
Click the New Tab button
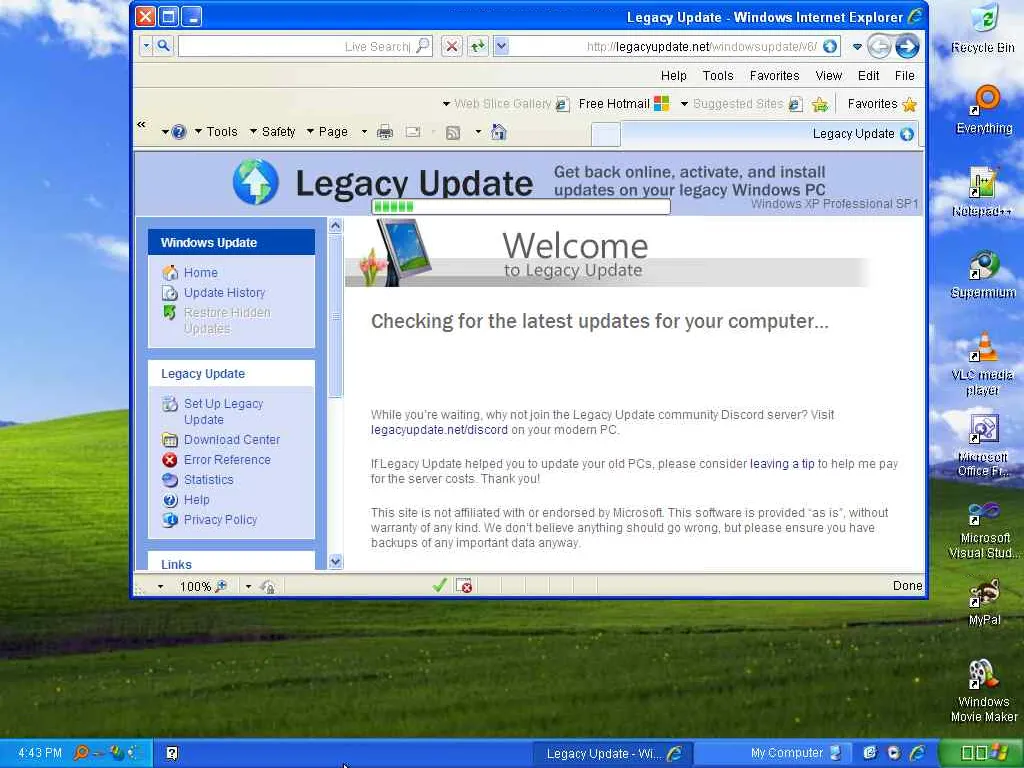click(x=605, y=135)
